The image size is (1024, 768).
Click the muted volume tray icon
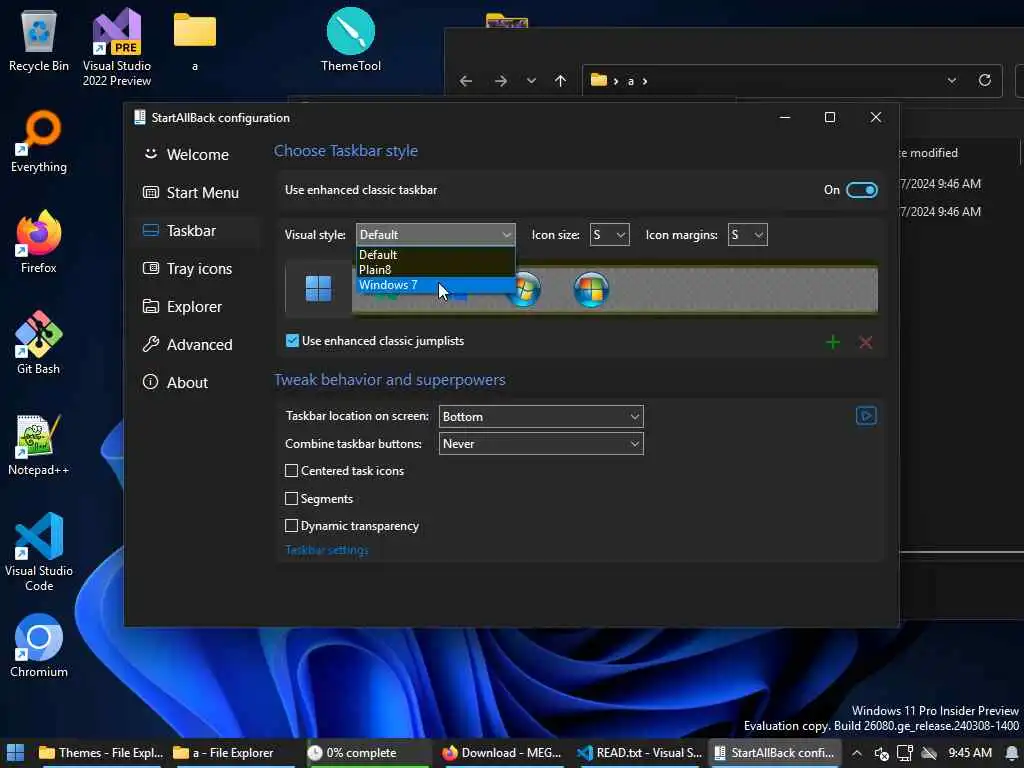click(881, 753)
